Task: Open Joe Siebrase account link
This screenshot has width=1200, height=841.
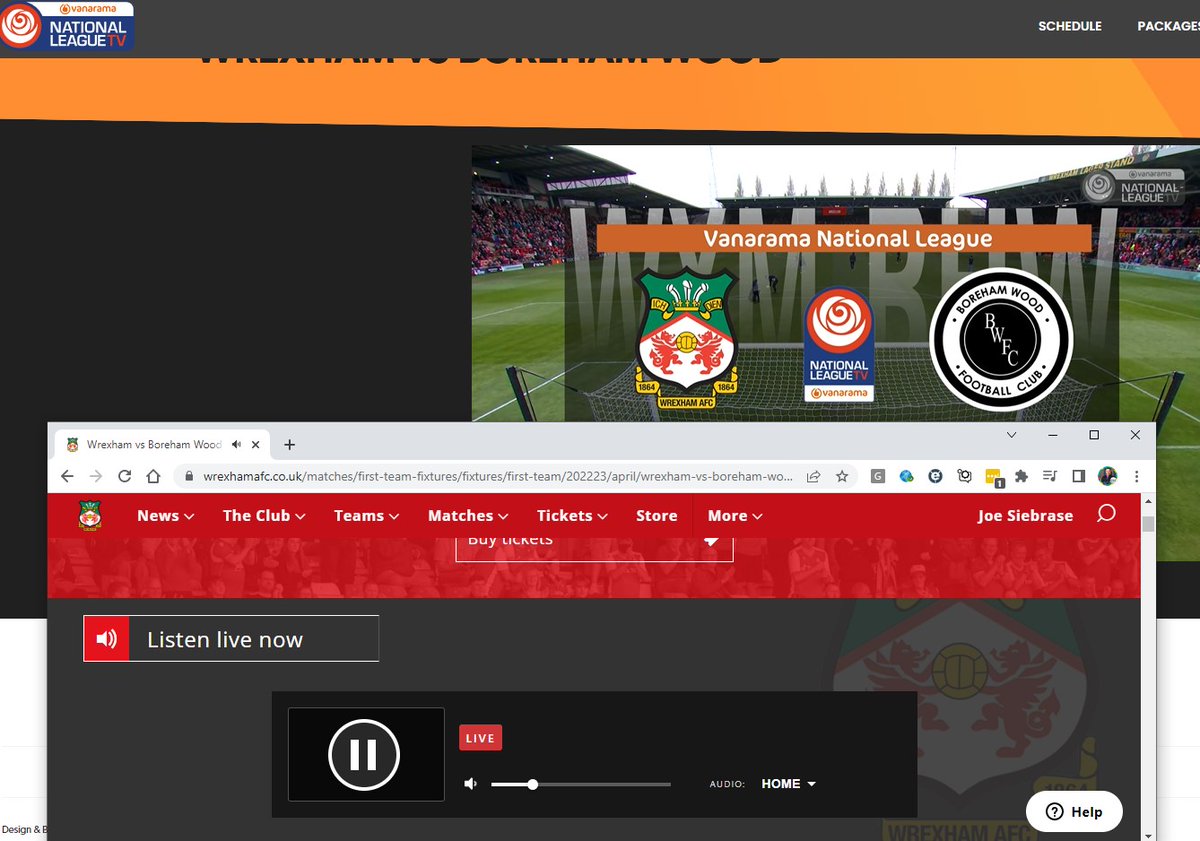Action: click(1025, 516)
